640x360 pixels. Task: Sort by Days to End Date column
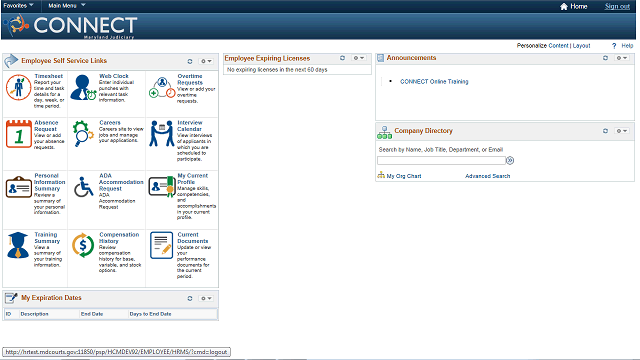pyautogui.click(x=150, y=314)
